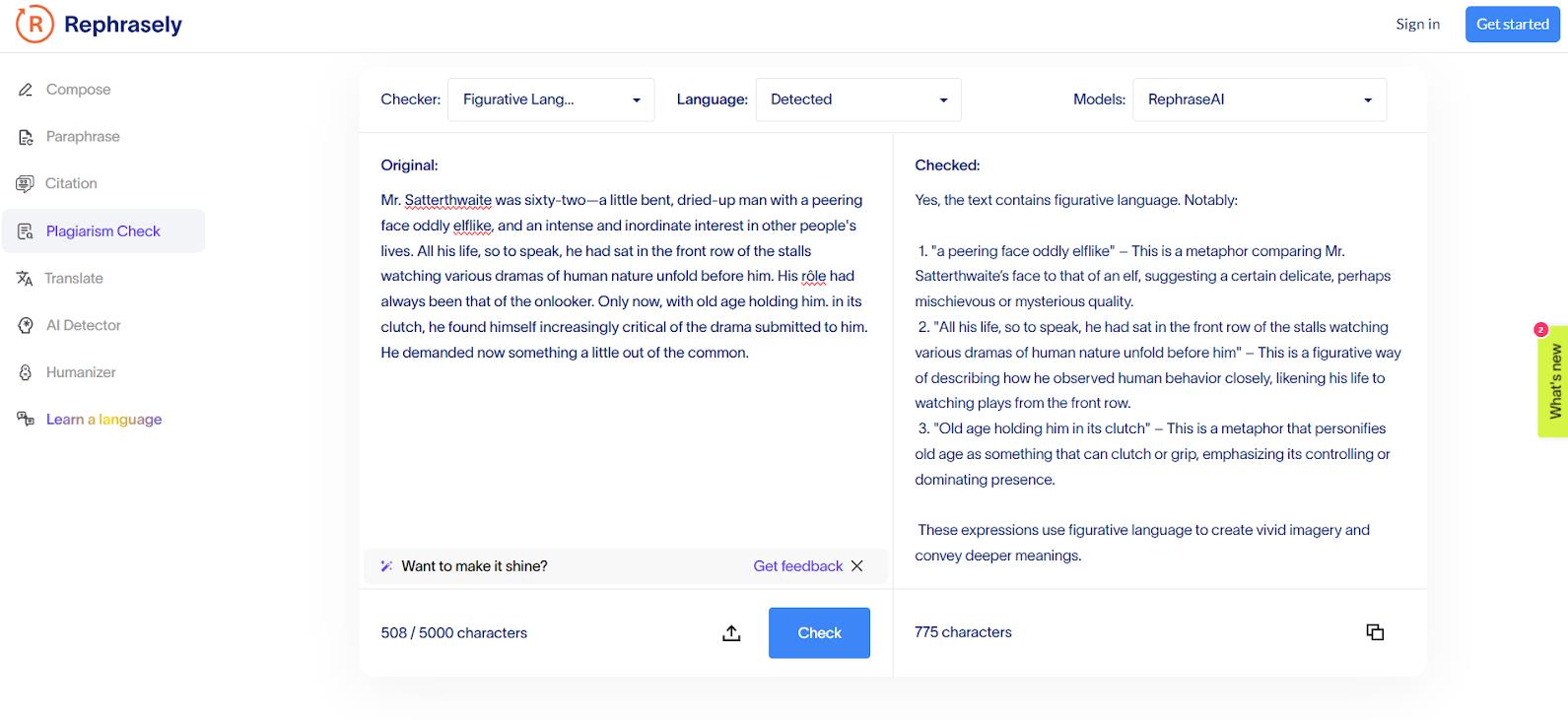Select Plagiarism Check menu item

coord(103,231)
